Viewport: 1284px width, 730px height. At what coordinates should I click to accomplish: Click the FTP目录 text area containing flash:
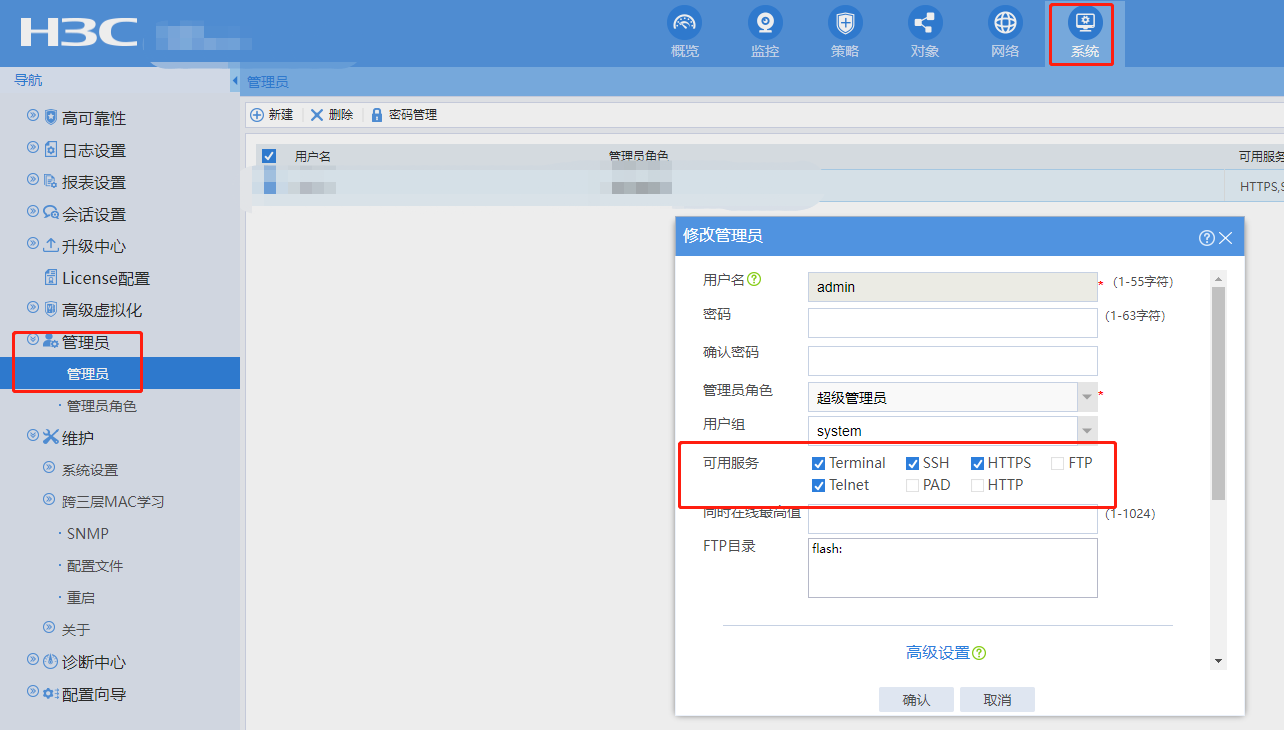tap(952, 568)
